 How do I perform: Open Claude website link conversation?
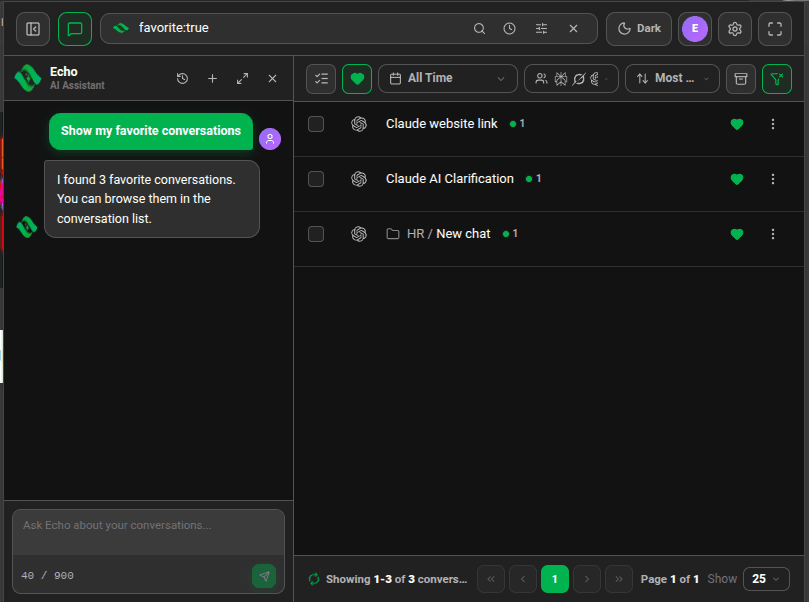click(x=442, y=124)
